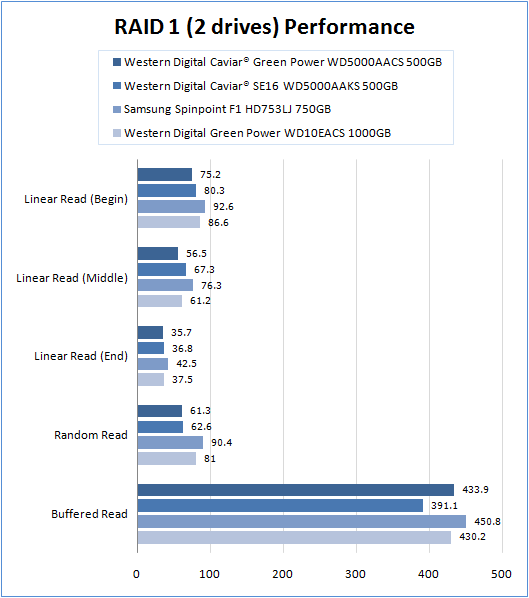Screen dimensions: 529x598
Task: Click the x-axis value 0
Action: pos(137,574)
